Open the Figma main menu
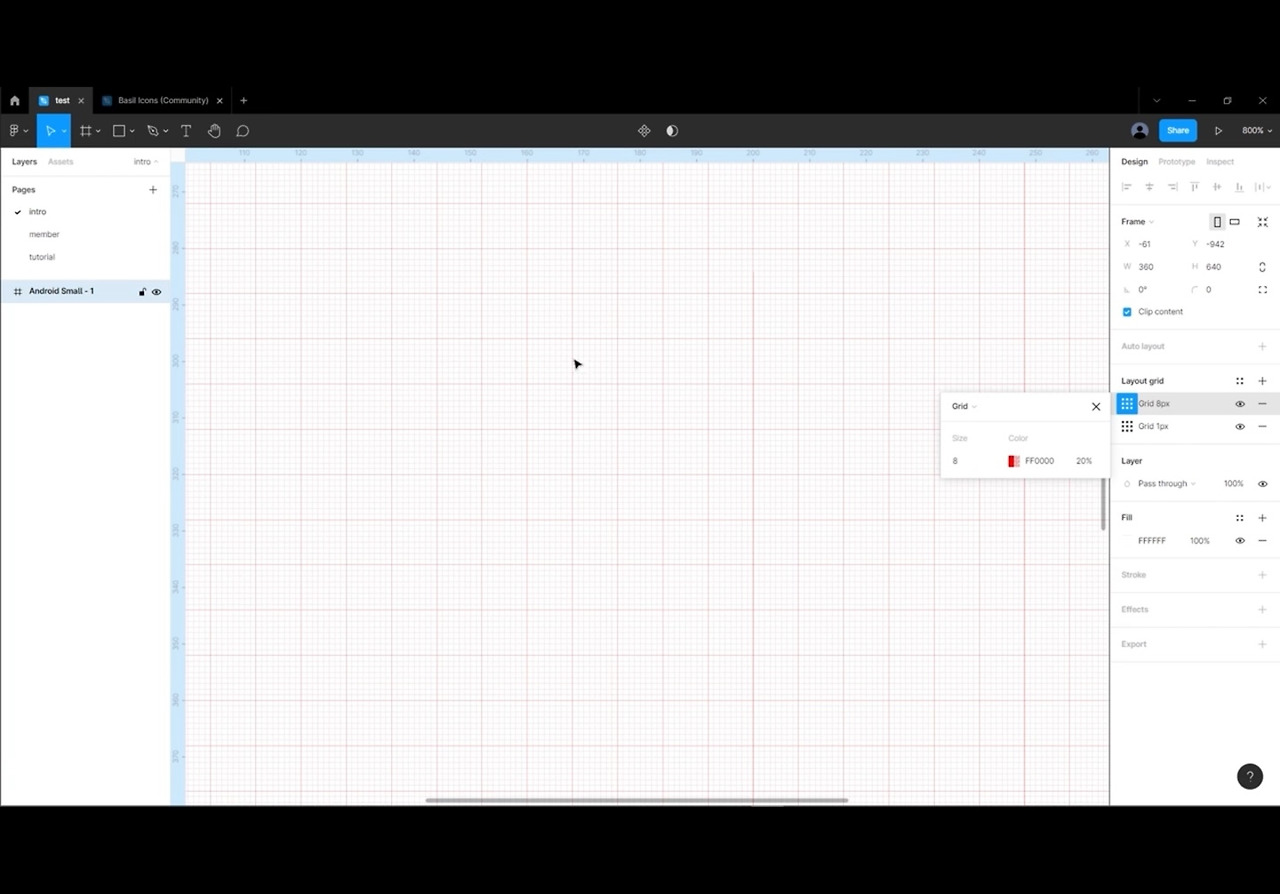 pyautogui.click(x=18, y=131)
